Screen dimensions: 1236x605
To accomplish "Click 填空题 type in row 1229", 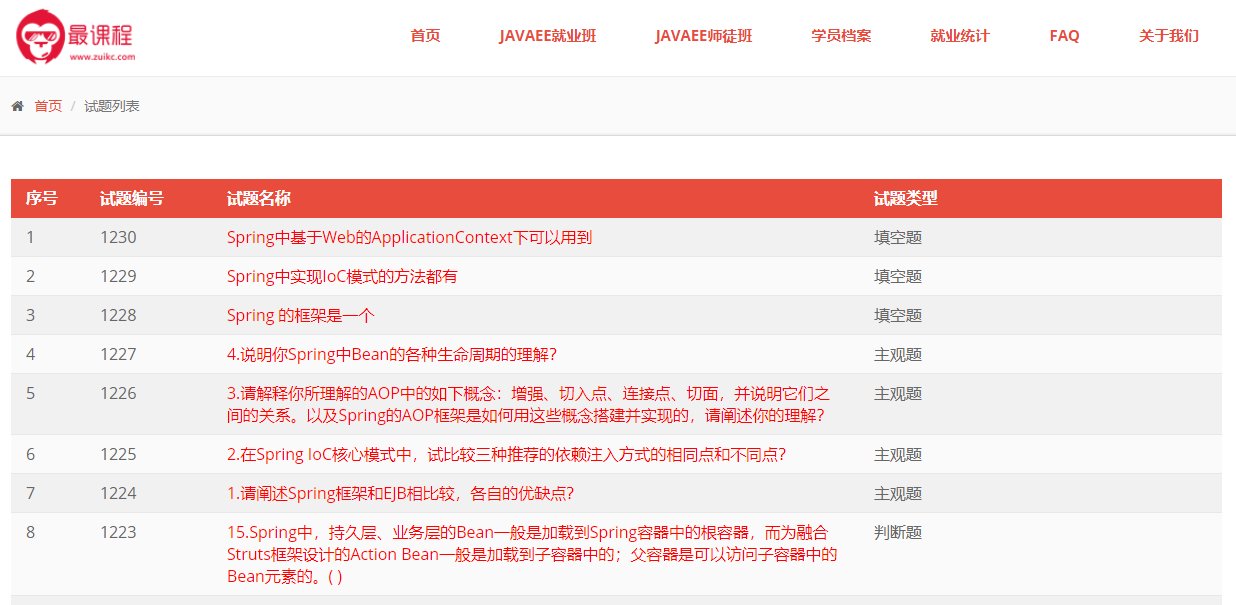I will tap(898, 276).
